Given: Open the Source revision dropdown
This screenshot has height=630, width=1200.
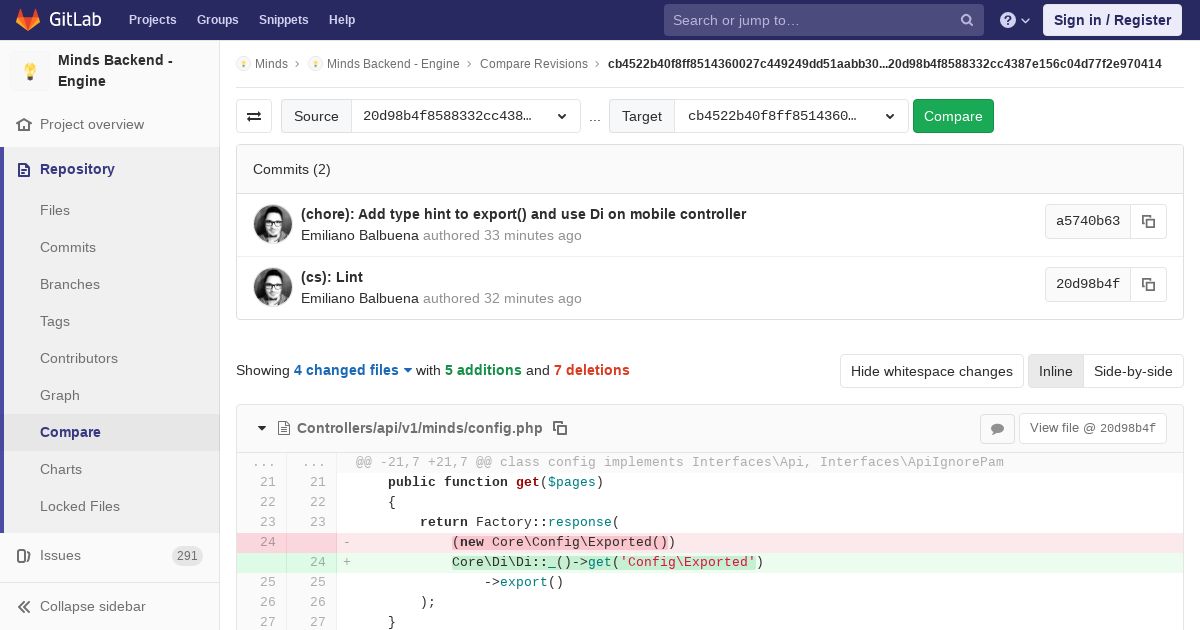Looking at the screenshot, I should click(x=466, y=116).
